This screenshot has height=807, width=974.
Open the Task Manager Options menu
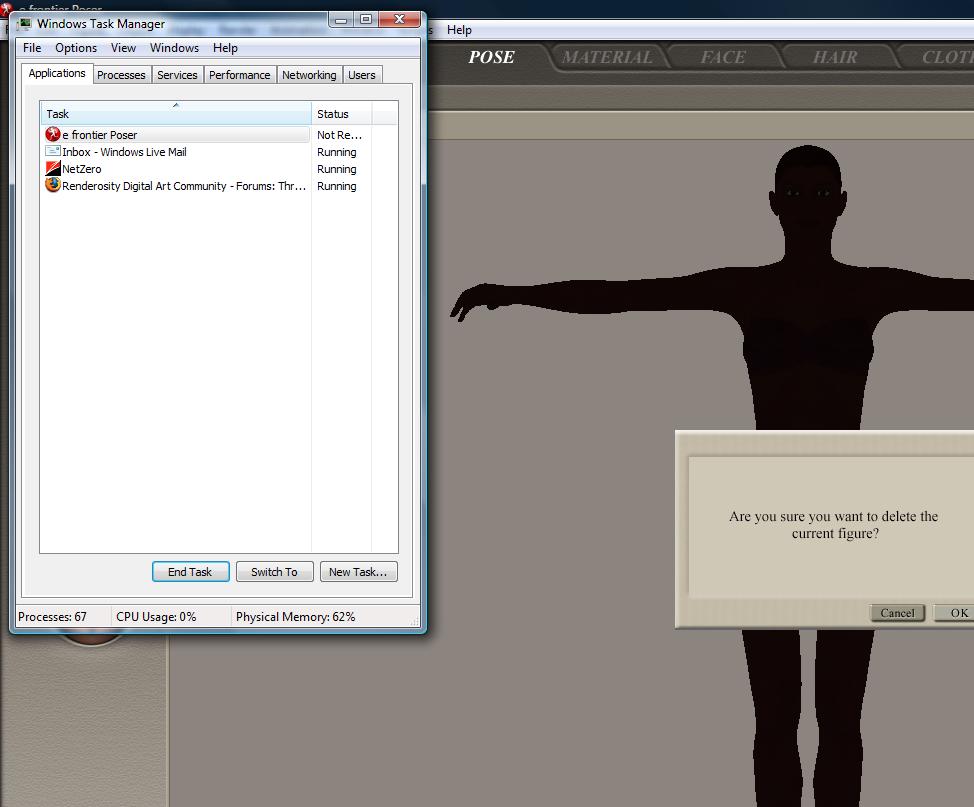tap(76, 48)
